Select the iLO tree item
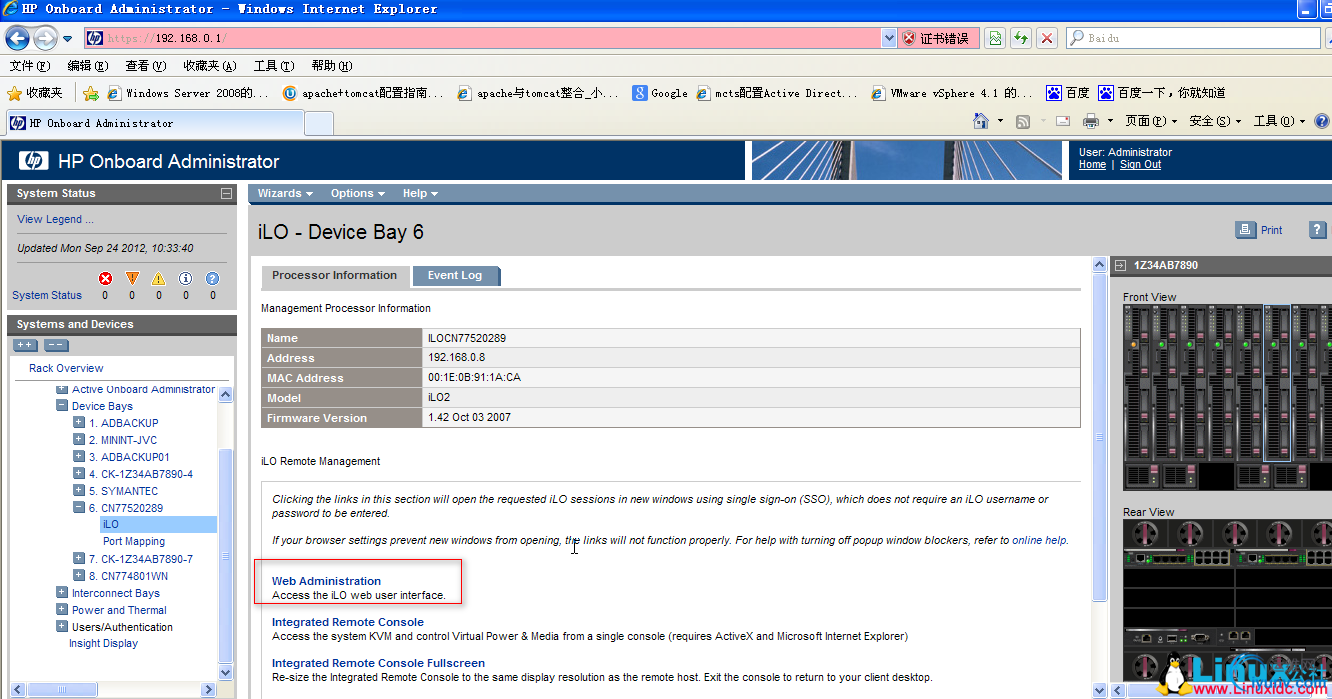1332x699 pixels. [x=110, y=524]
